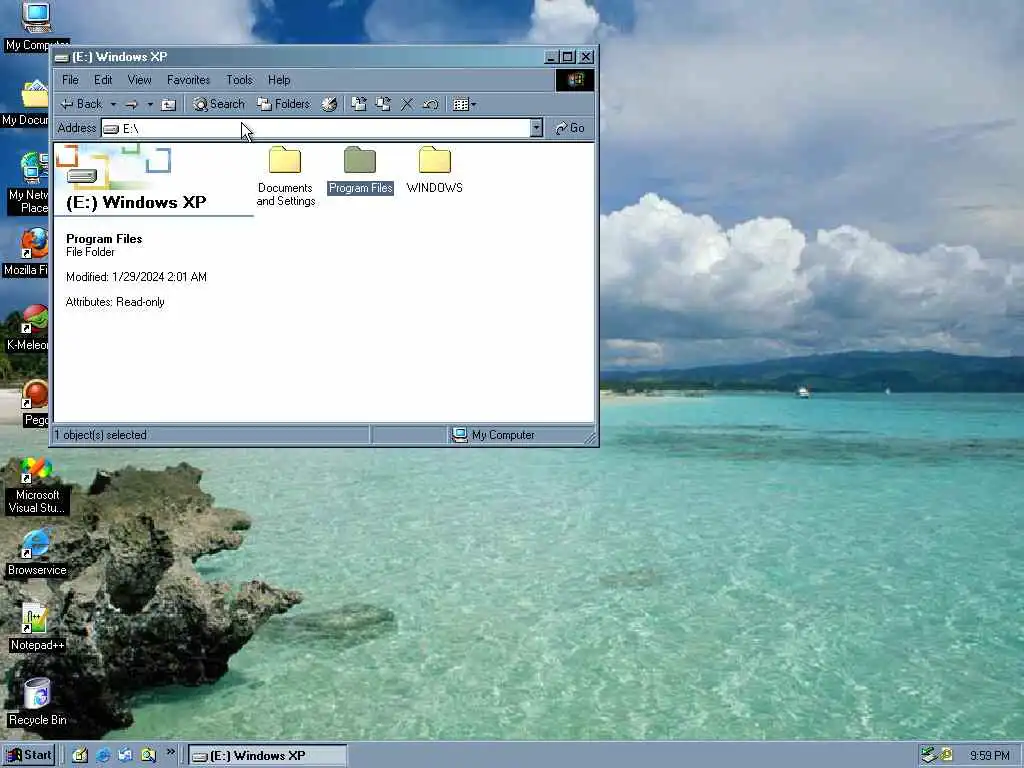Click the K-Meleon desktop shortcut
Image resolution: width=1024 pixels, height=768 pixels.
point(29,328)
